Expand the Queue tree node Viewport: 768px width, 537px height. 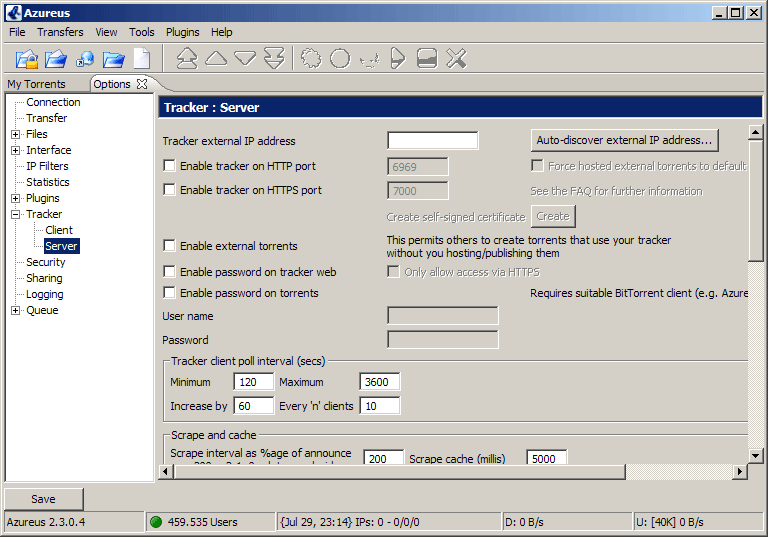point(16,311)
